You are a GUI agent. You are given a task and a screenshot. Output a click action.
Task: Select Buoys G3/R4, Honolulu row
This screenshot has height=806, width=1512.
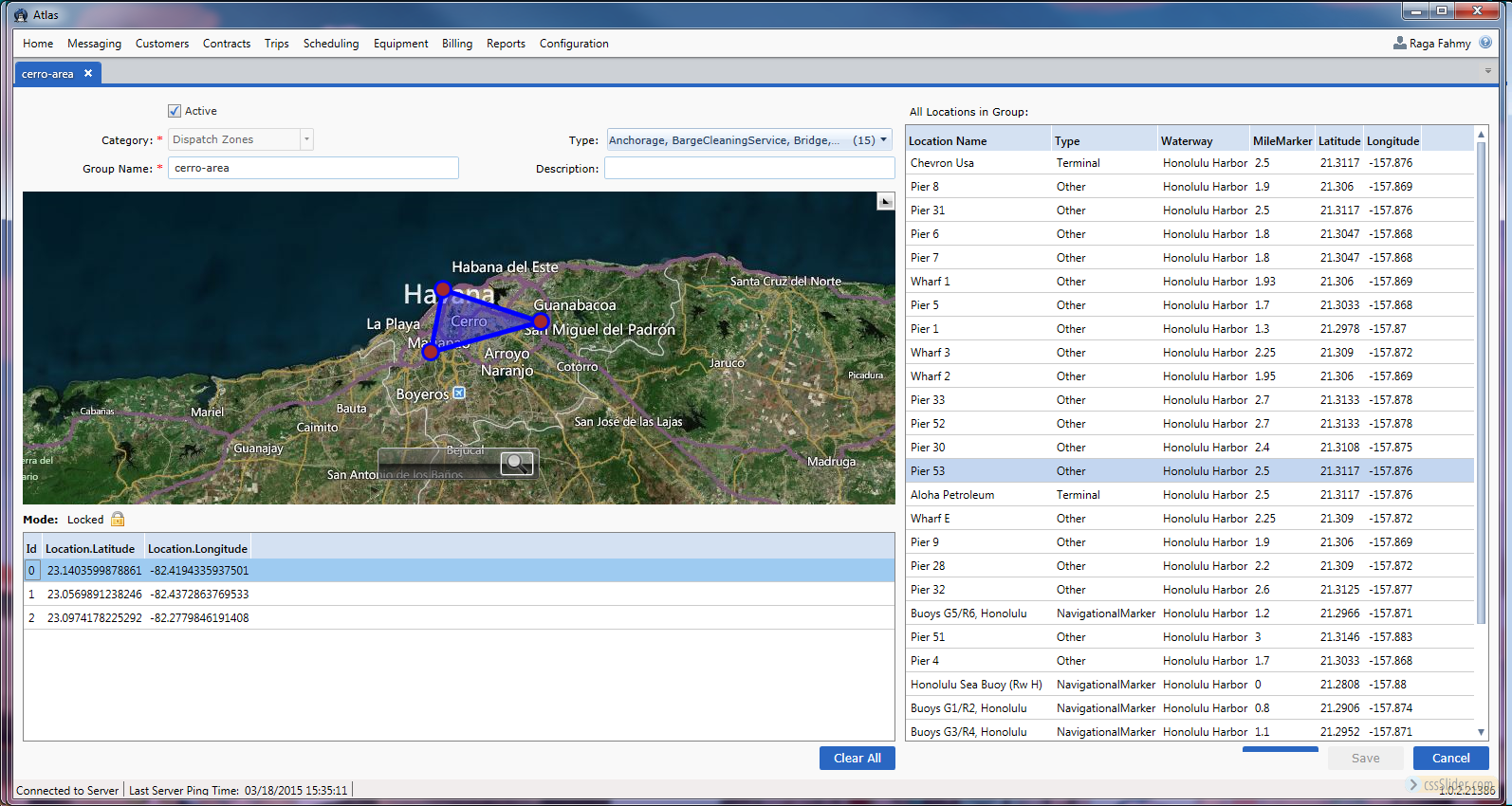coord(1189,732)
